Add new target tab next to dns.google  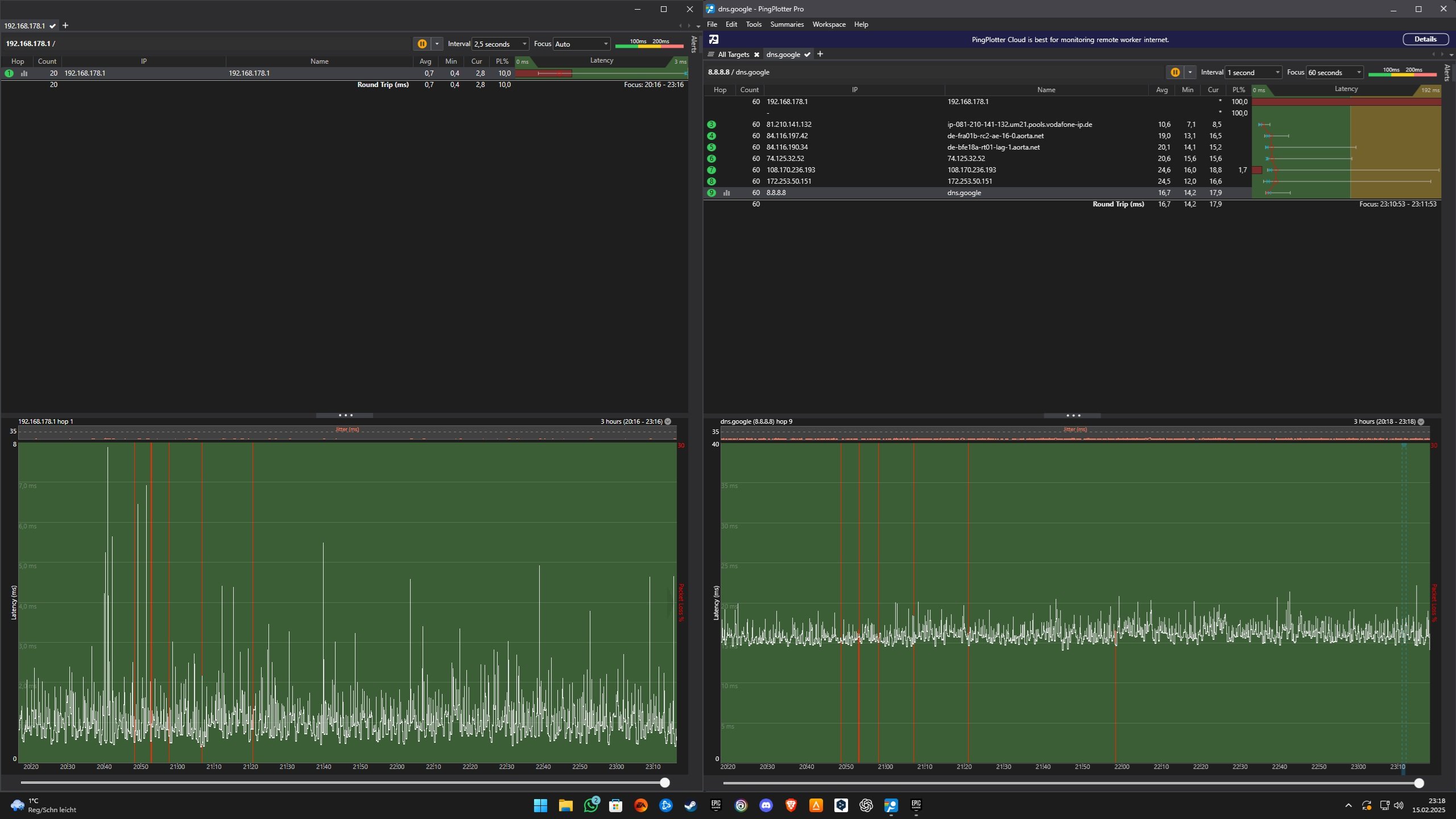pos(820,54)
